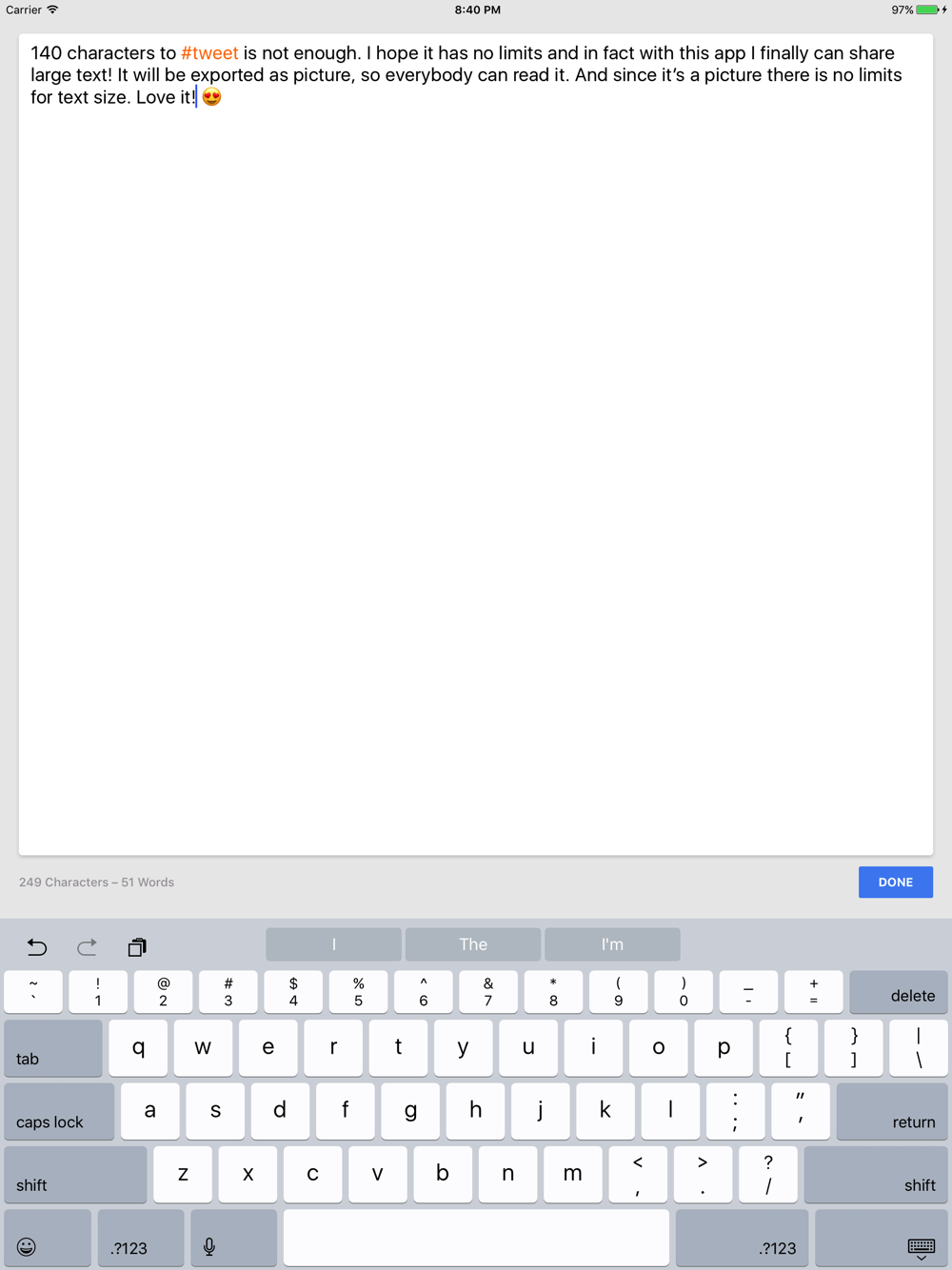This screenshot has height=1270, width=952.
Task: Tap the m key
Action: [x=572, y=1175]
